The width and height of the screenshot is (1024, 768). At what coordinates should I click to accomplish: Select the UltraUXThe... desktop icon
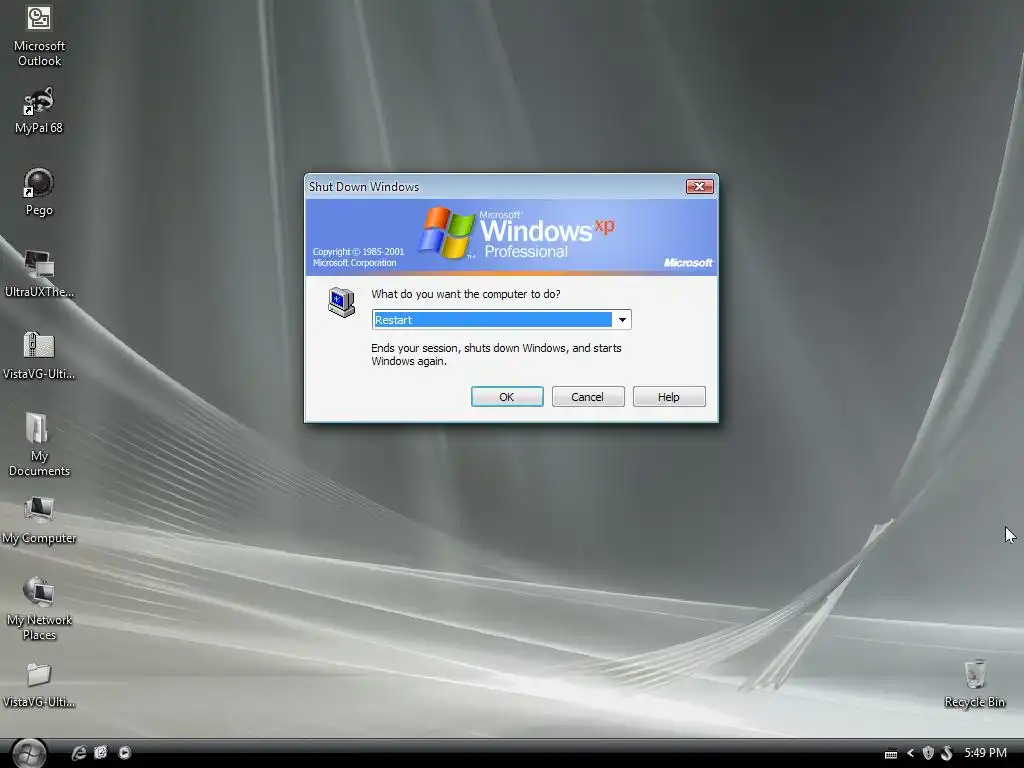39,274
